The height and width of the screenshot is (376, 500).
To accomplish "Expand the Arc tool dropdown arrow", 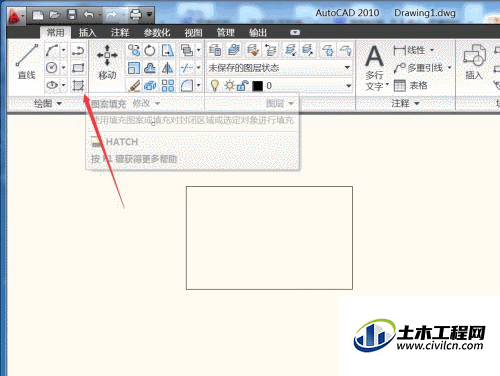I will [63, 51].
